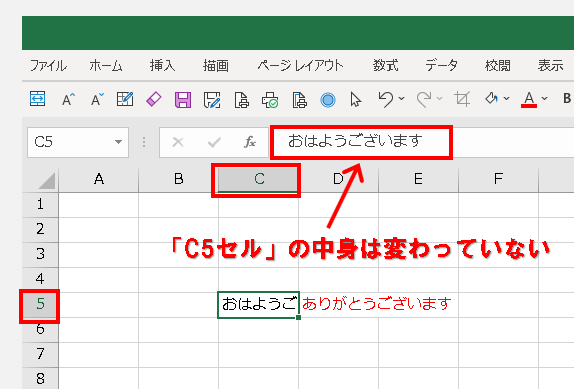Open the font color dropdown arrow

pyautogui.click(x=544, y=98)
